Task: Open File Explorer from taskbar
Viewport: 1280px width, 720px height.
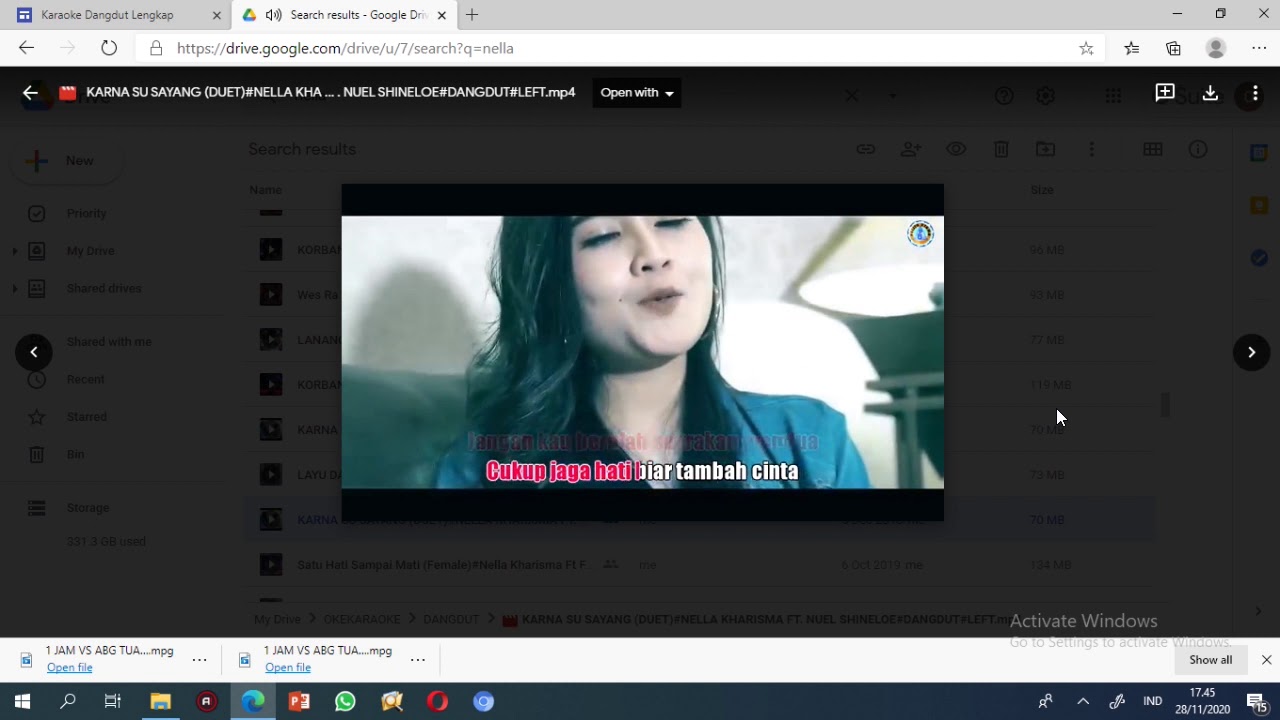Action: click(x=160, y=701)
